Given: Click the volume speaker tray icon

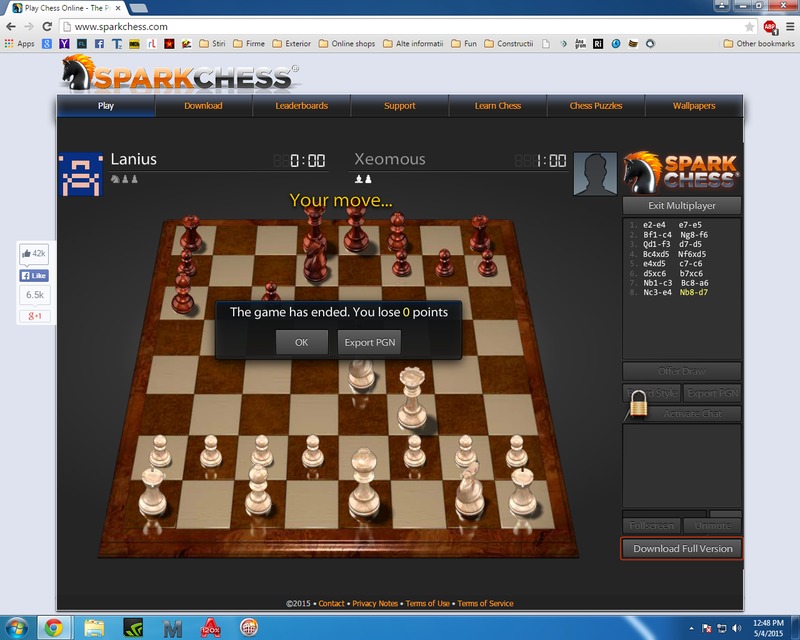Looking at the screenshot, I should pos(736,628).
